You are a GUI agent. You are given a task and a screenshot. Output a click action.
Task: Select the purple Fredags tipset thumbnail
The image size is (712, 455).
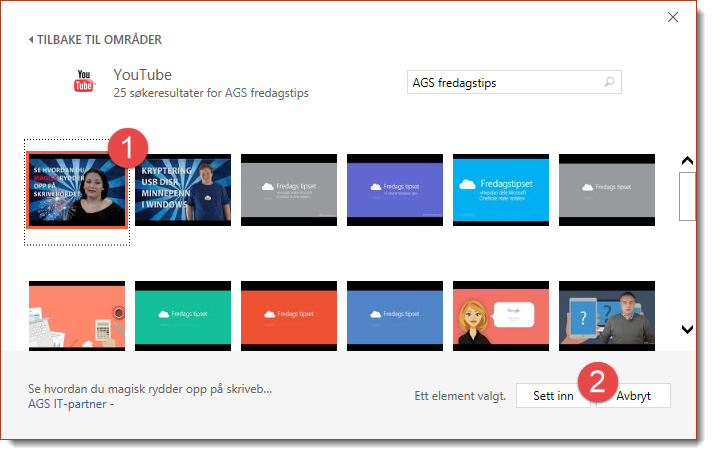(395, 187)
